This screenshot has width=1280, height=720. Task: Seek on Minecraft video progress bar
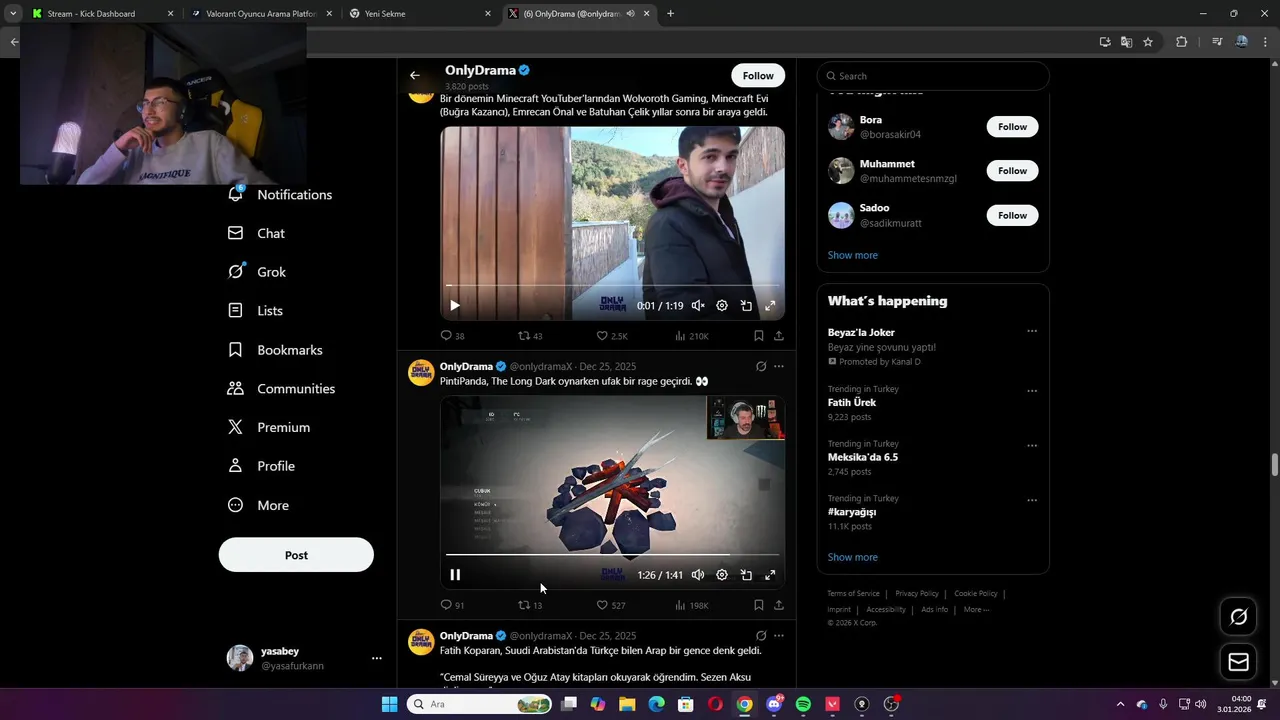click(x=612, y=285)
